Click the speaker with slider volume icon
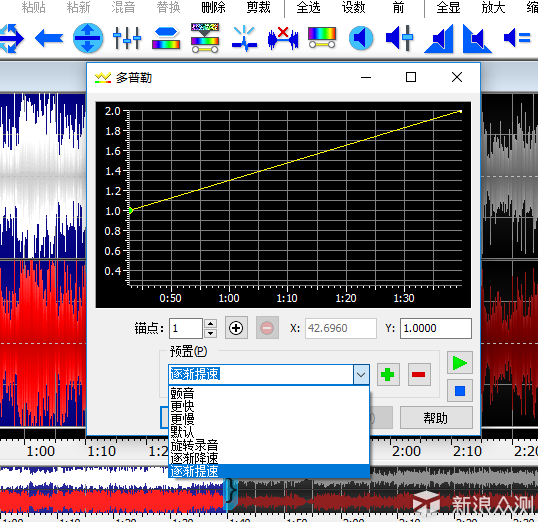 pyautogui.click(x=400, y=38)
